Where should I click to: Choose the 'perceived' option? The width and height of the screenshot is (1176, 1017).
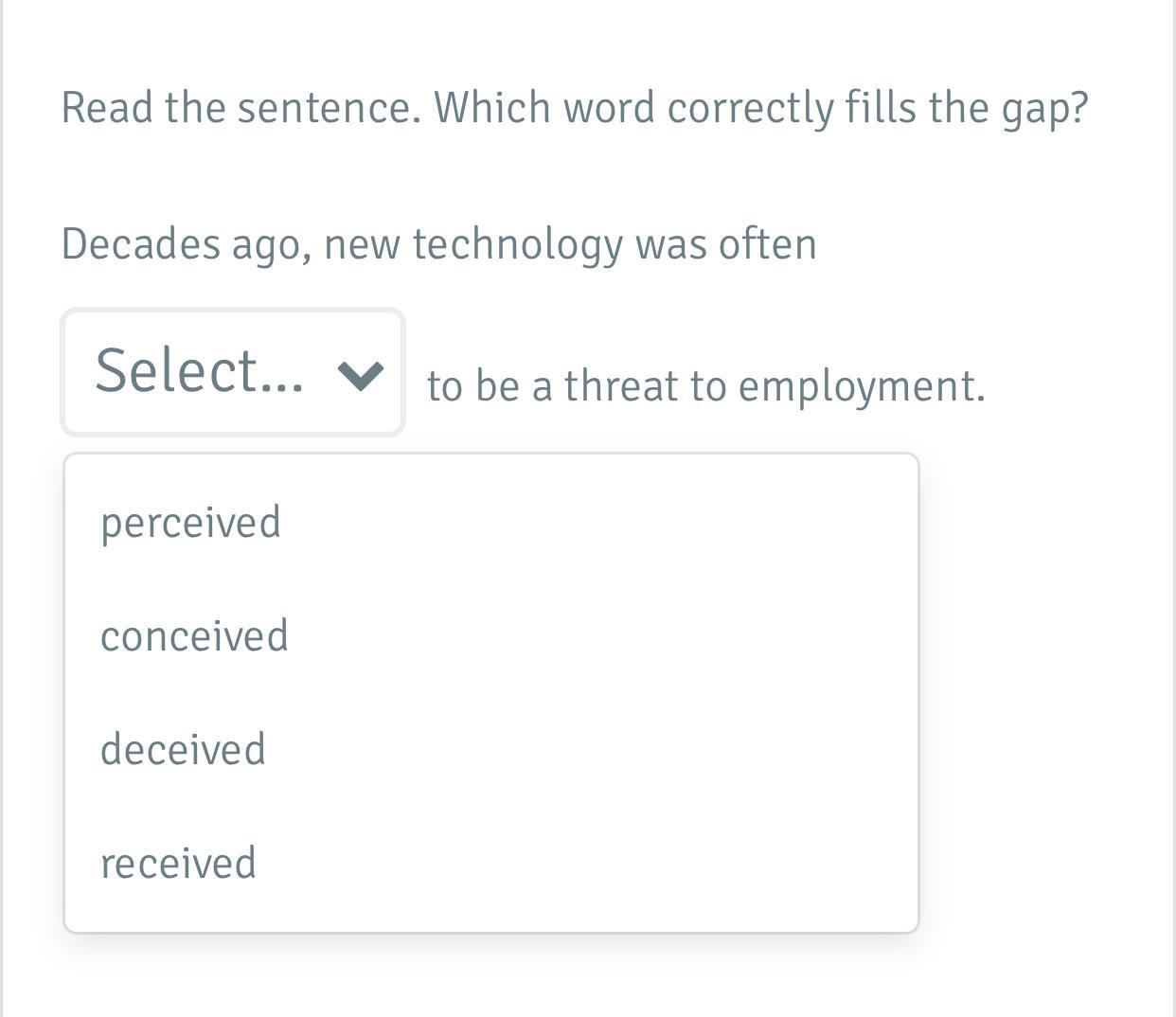pyautogui.click(x=191, y=523)
